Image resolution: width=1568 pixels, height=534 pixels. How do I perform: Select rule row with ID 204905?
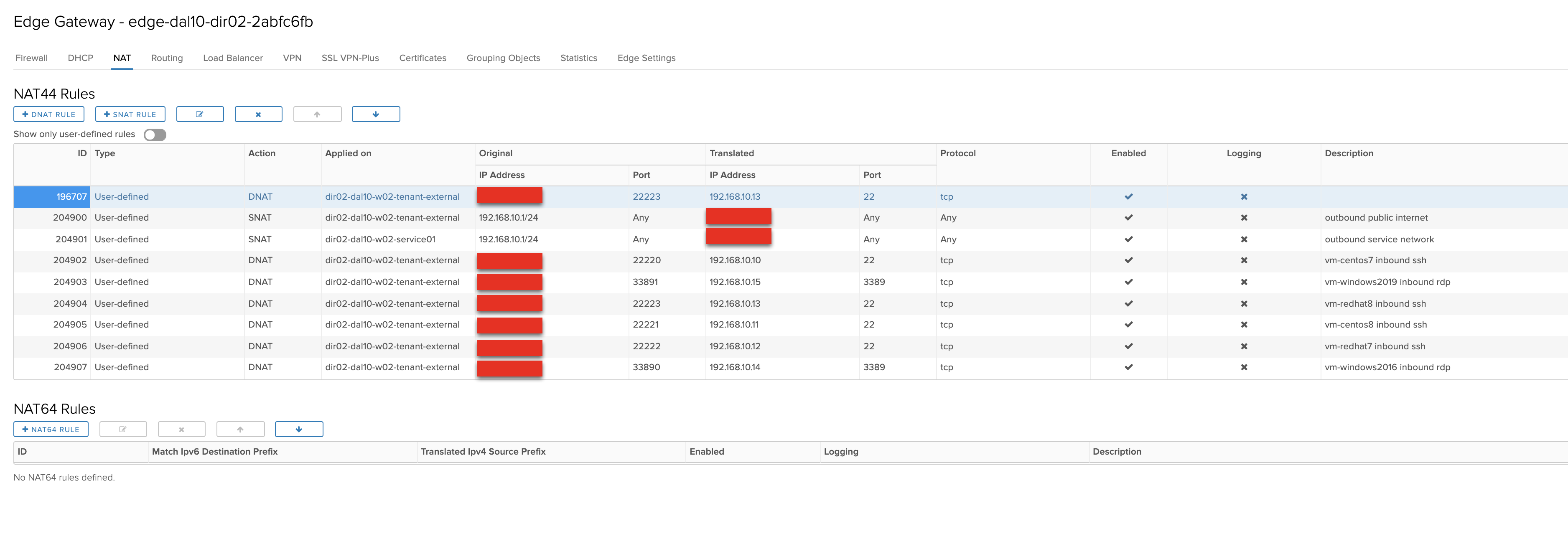[70, 325]
